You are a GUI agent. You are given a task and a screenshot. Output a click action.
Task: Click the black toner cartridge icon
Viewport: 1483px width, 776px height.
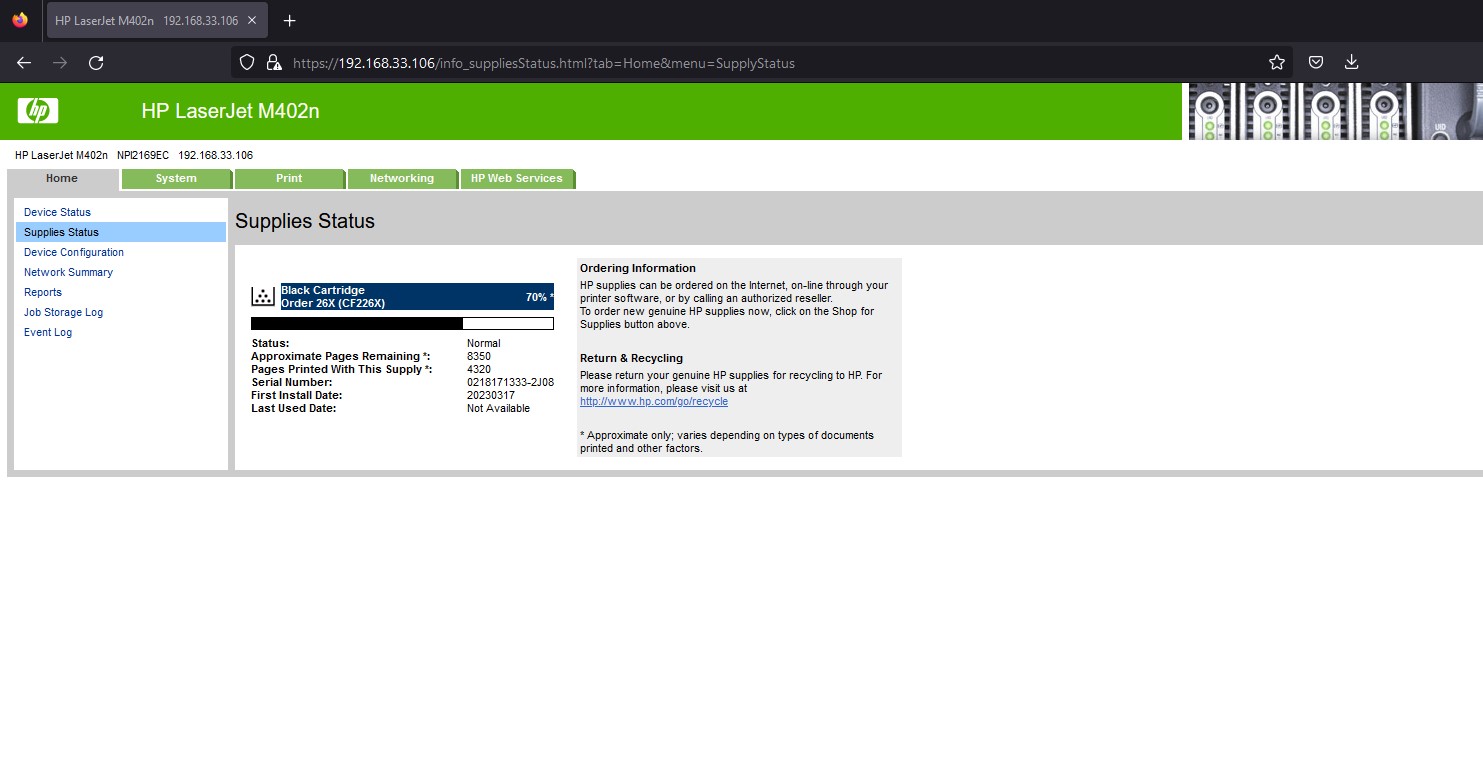(x=263, y=296)
